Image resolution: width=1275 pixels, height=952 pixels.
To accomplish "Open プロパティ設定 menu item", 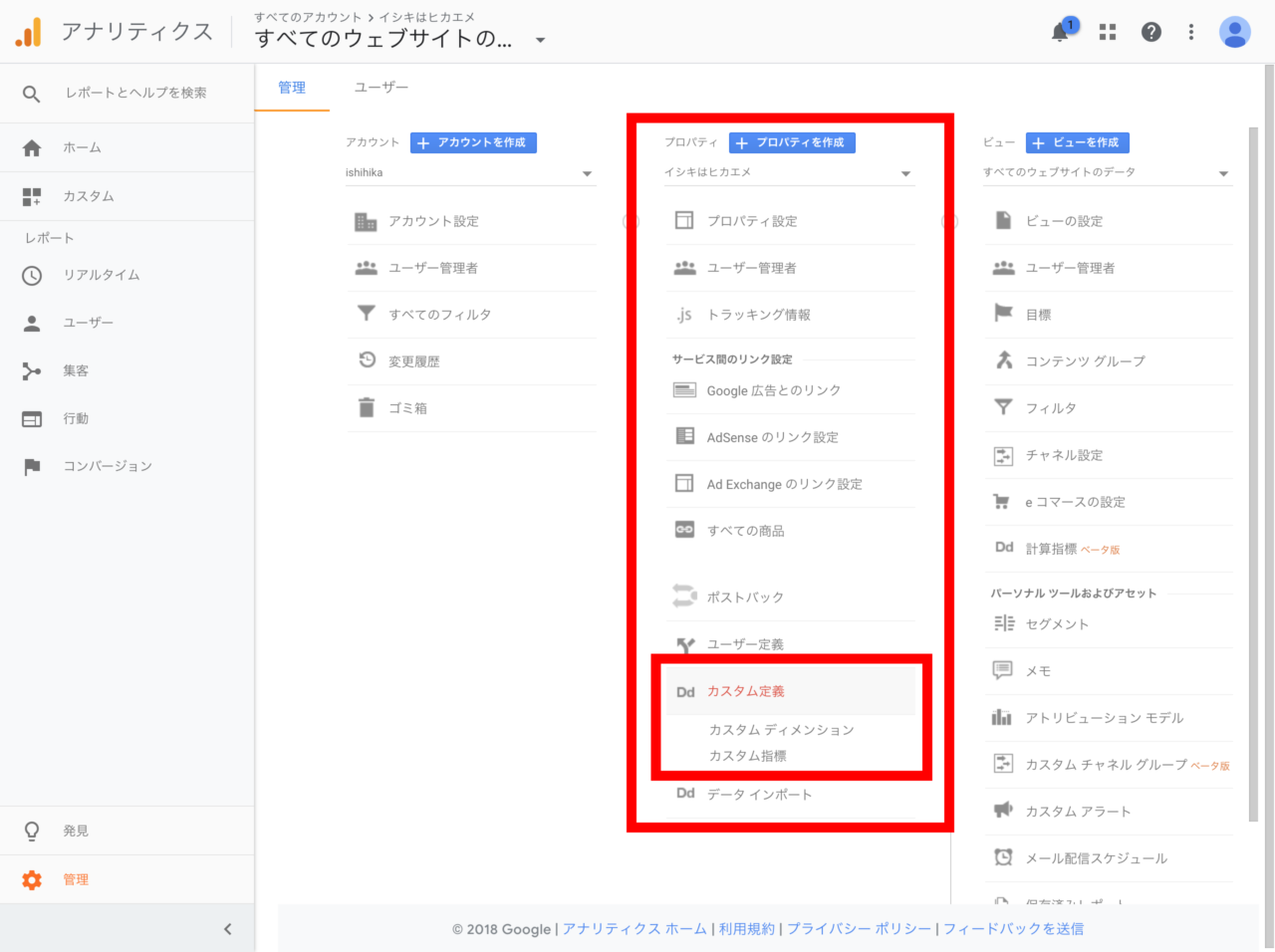I will click(790, 221).
